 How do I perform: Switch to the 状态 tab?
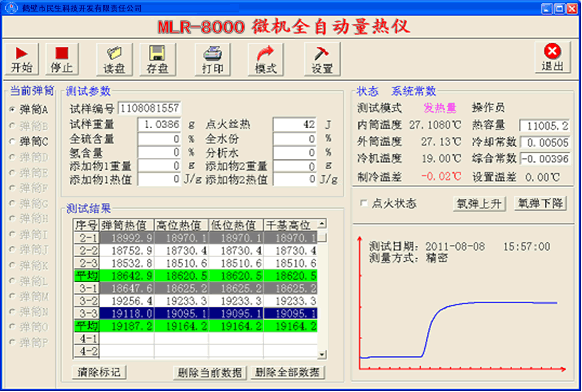coord(367,91)
